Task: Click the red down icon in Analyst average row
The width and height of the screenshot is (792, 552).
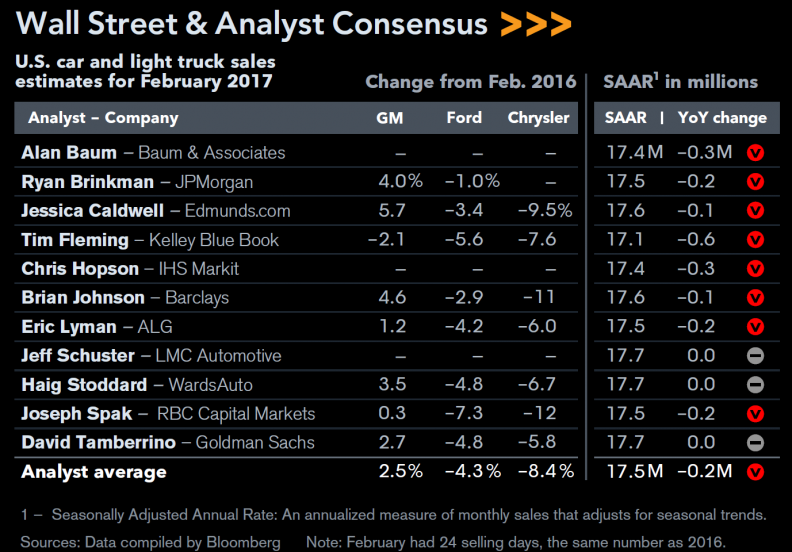Action: pyautogui.click(x=755, y=472)
